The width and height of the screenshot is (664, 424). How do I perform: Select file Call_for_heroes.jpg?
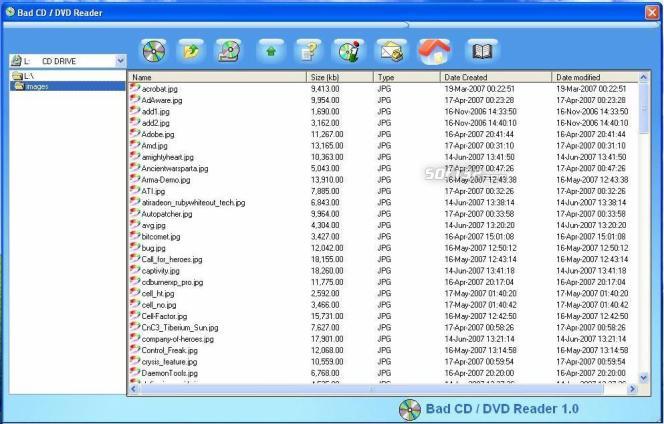(172, 260)
